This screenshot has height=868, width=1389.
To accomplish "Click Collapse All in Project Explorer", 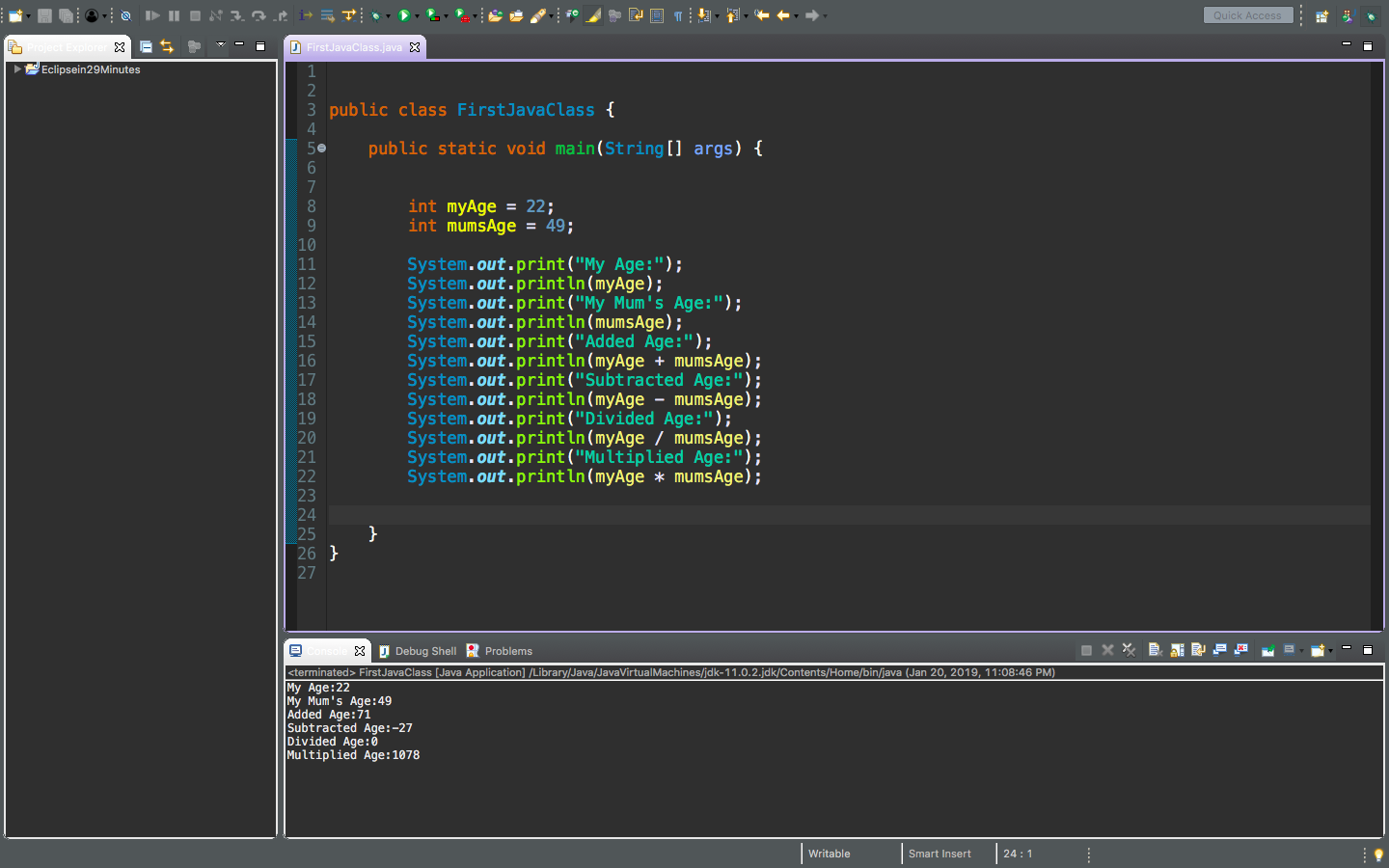I will coord(146,46).
